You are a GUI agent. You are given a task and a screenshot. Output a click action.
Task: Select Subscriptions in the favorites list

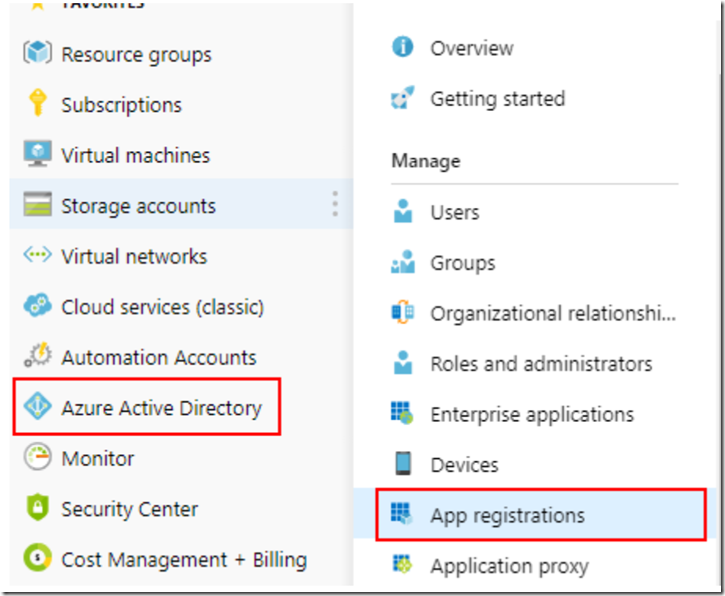click(x=122, y=105)
